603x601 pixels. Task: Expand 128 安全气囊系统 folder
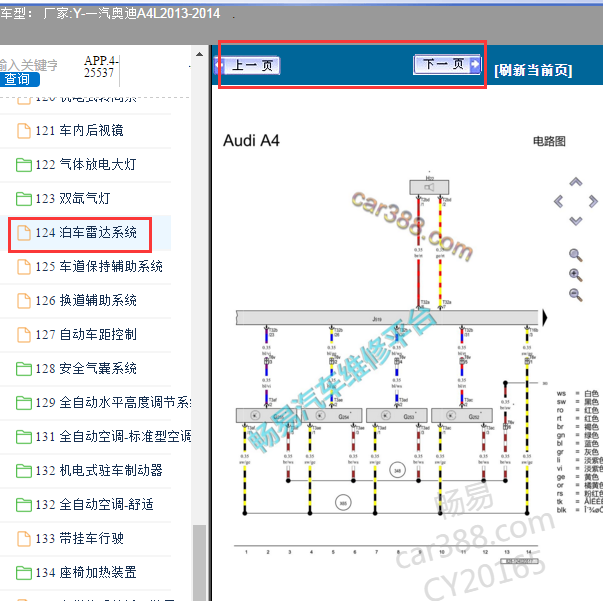(x=85, y=368)
